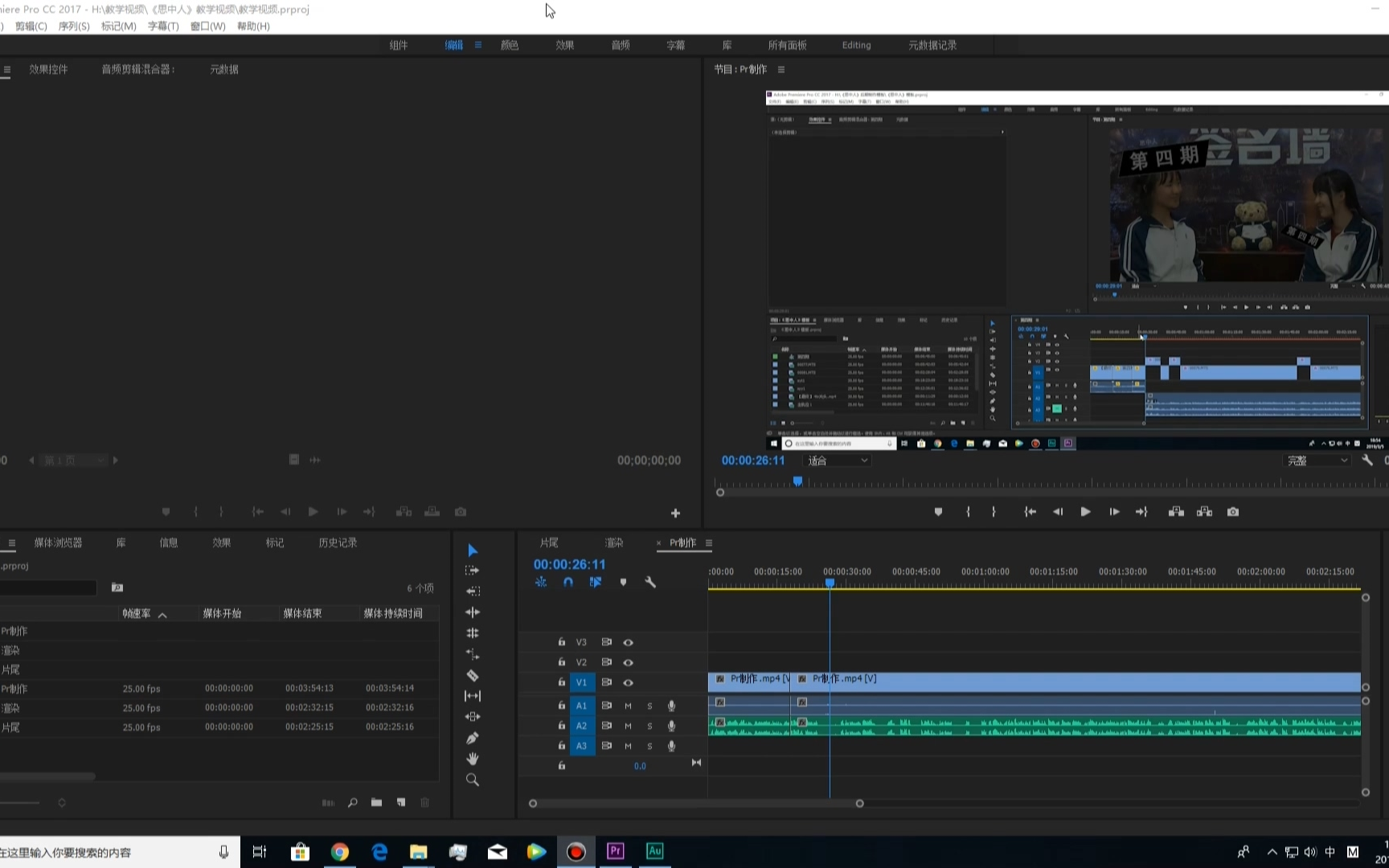The image size is (1389, 868).
Task: Switch to the 音频 workspace
Action: 621,45
